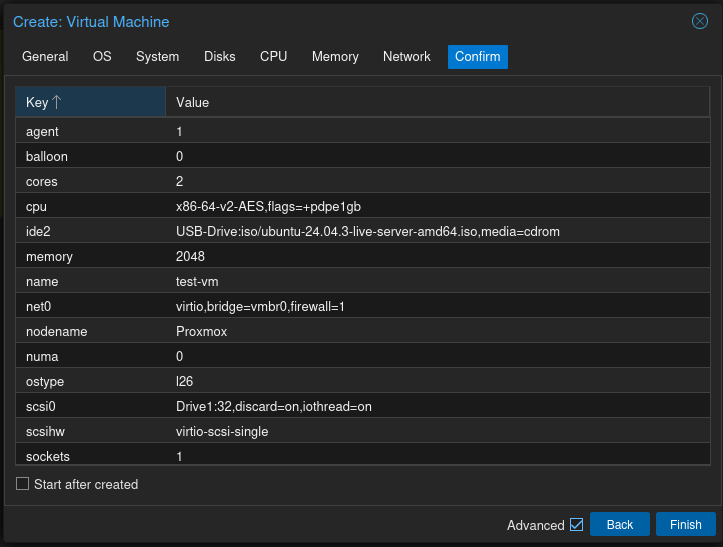Click Finish to create the VM

[x=686, y=524]
